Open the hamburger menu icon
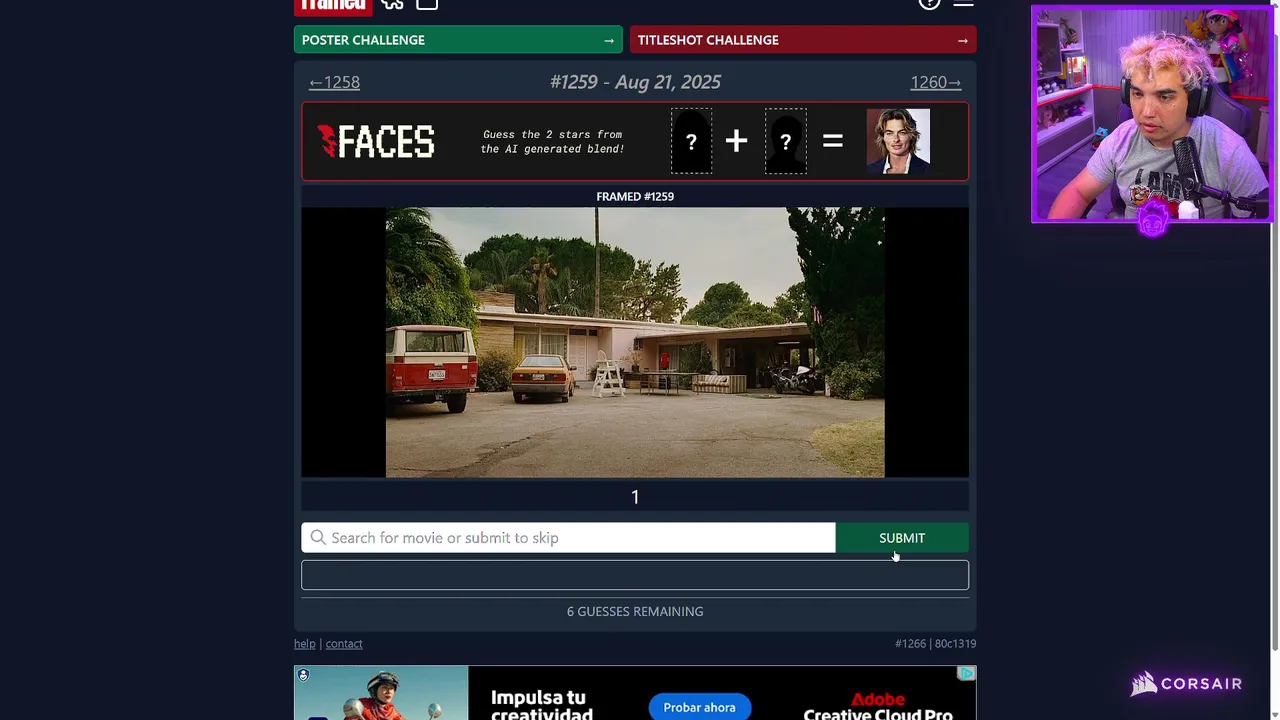 point(963,4)
